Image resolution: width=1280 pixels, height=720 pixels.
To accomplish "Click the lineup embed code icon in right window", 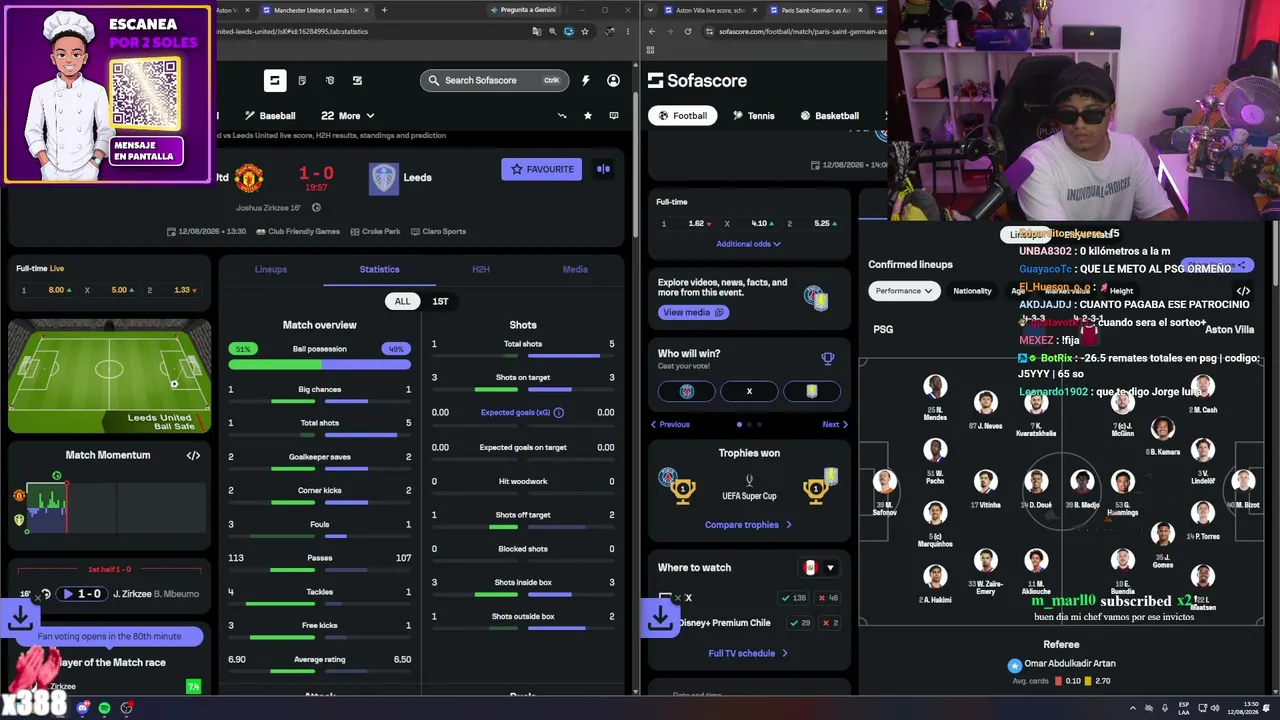I will pyautogui.click(x=1243, y=291).
